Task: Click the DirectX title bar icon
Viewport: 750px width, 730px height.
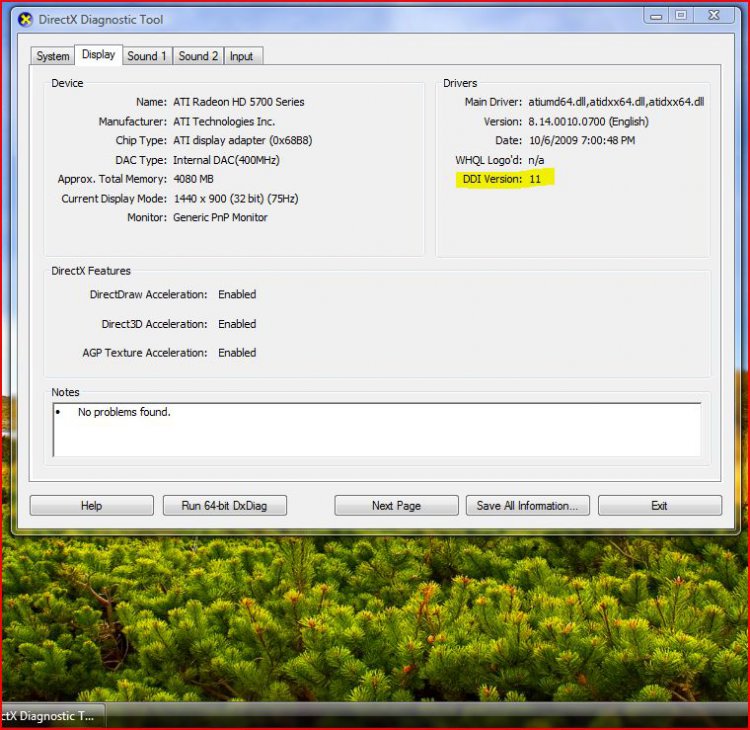Action: coord(25,20)
